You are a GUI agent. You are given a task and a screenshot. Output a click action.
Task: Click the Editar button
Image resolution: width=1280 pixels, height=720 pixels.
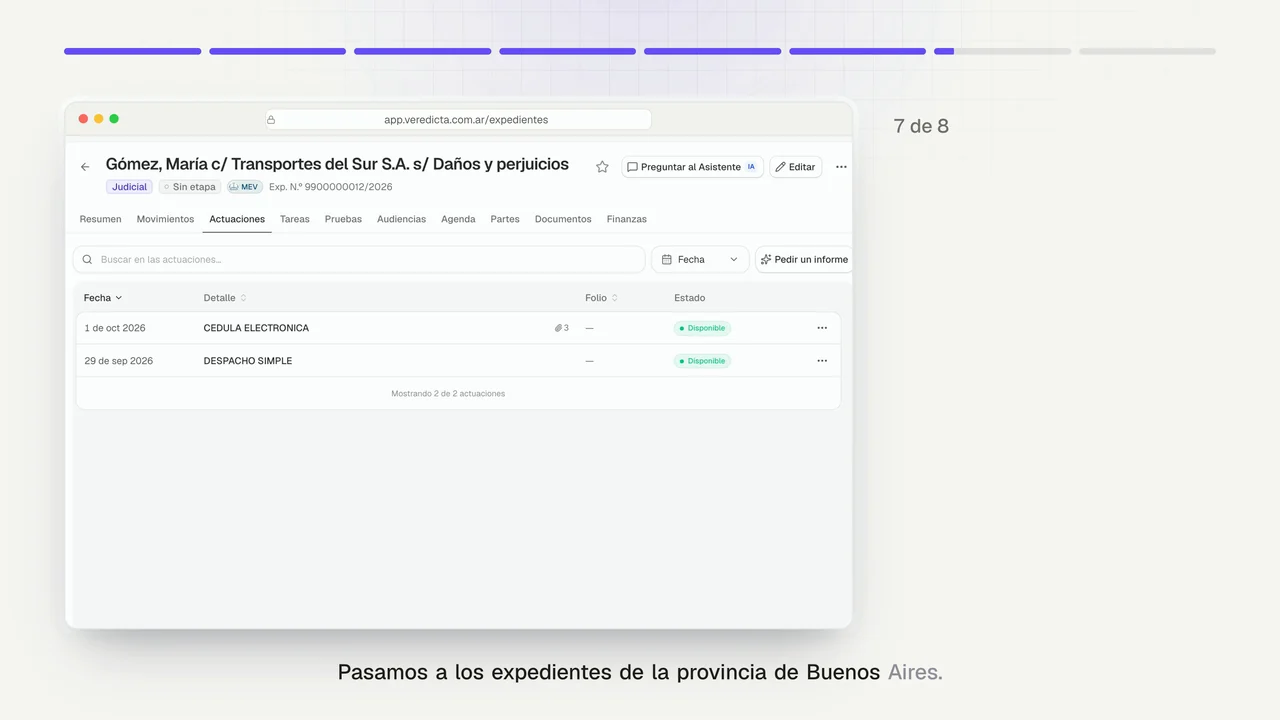(x=796, y=167)
